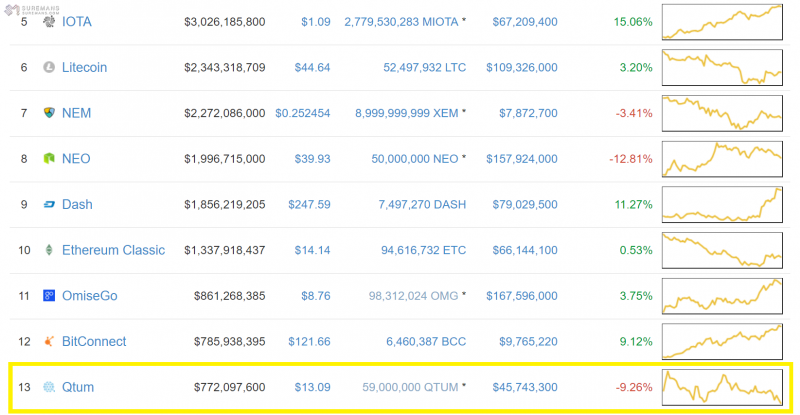The width and height of the screenshot is (800, 415).
Task: Click the Litecoin logo icon
Action: (x=49, y=67)
